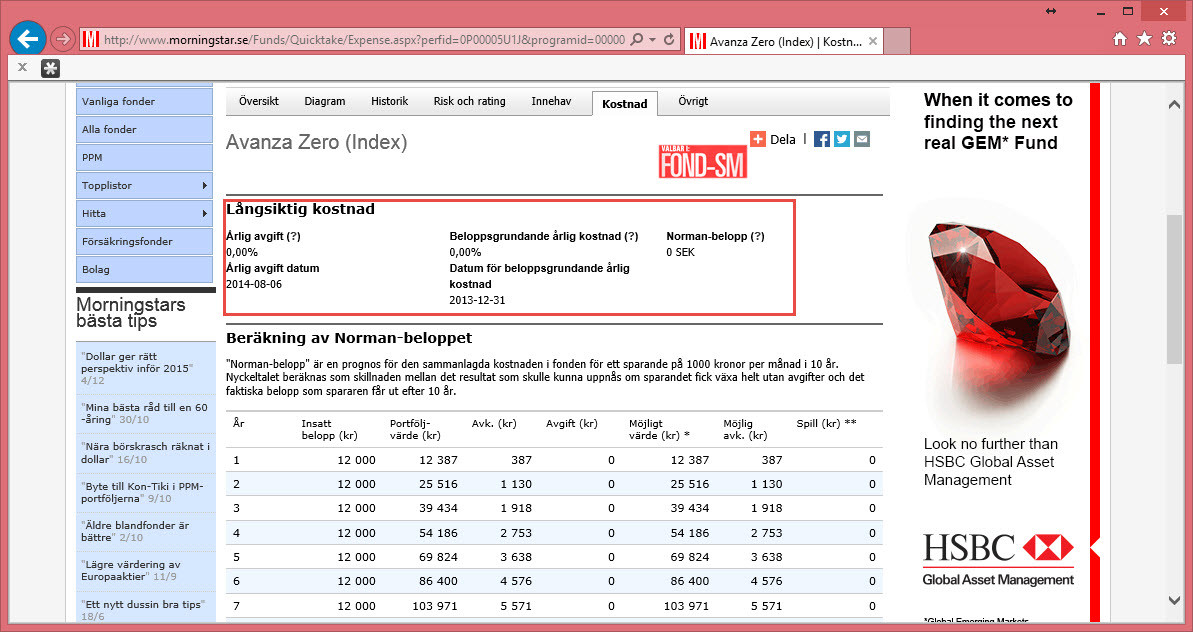Close the Avanza Zero browser tab
This screenshot has width=1193, height=632.
point(873,41)
